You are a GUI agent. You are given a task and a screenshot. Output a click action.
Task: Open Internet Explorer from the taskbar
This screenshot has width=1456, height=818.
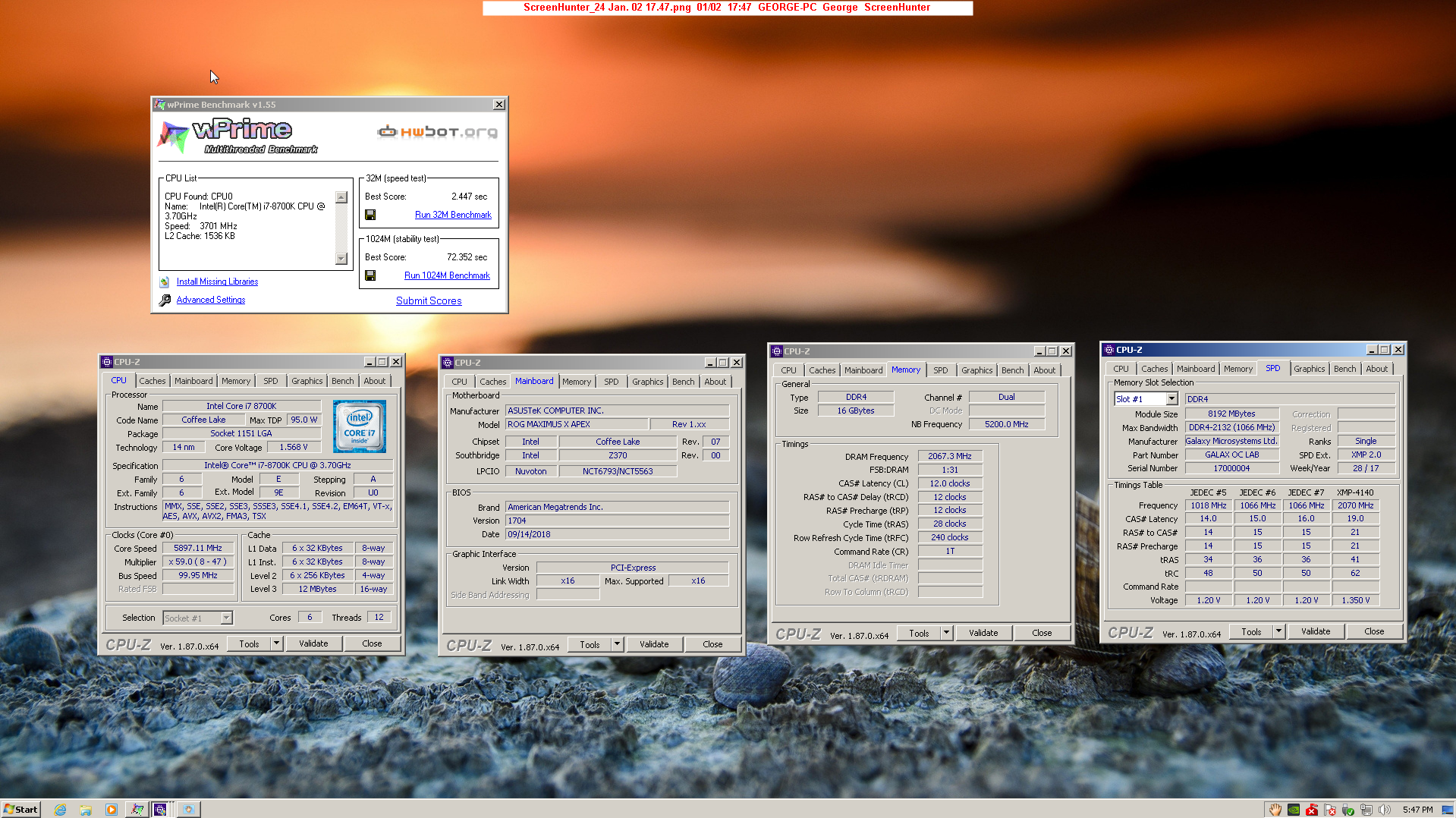(x=60, y=810)
